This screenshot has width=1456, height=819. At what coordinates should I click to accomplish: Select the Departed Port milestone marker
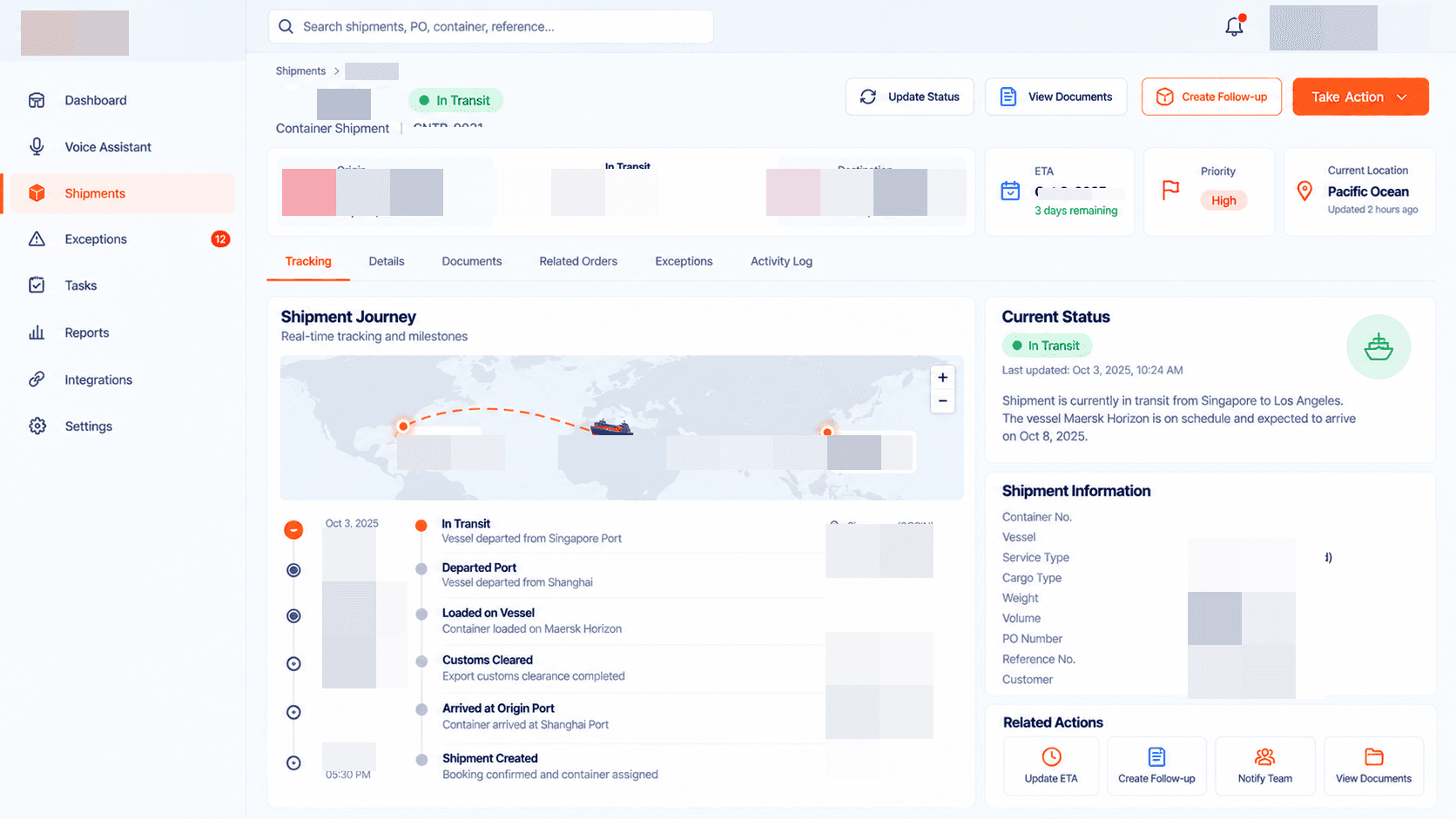[x=421, y=568]
